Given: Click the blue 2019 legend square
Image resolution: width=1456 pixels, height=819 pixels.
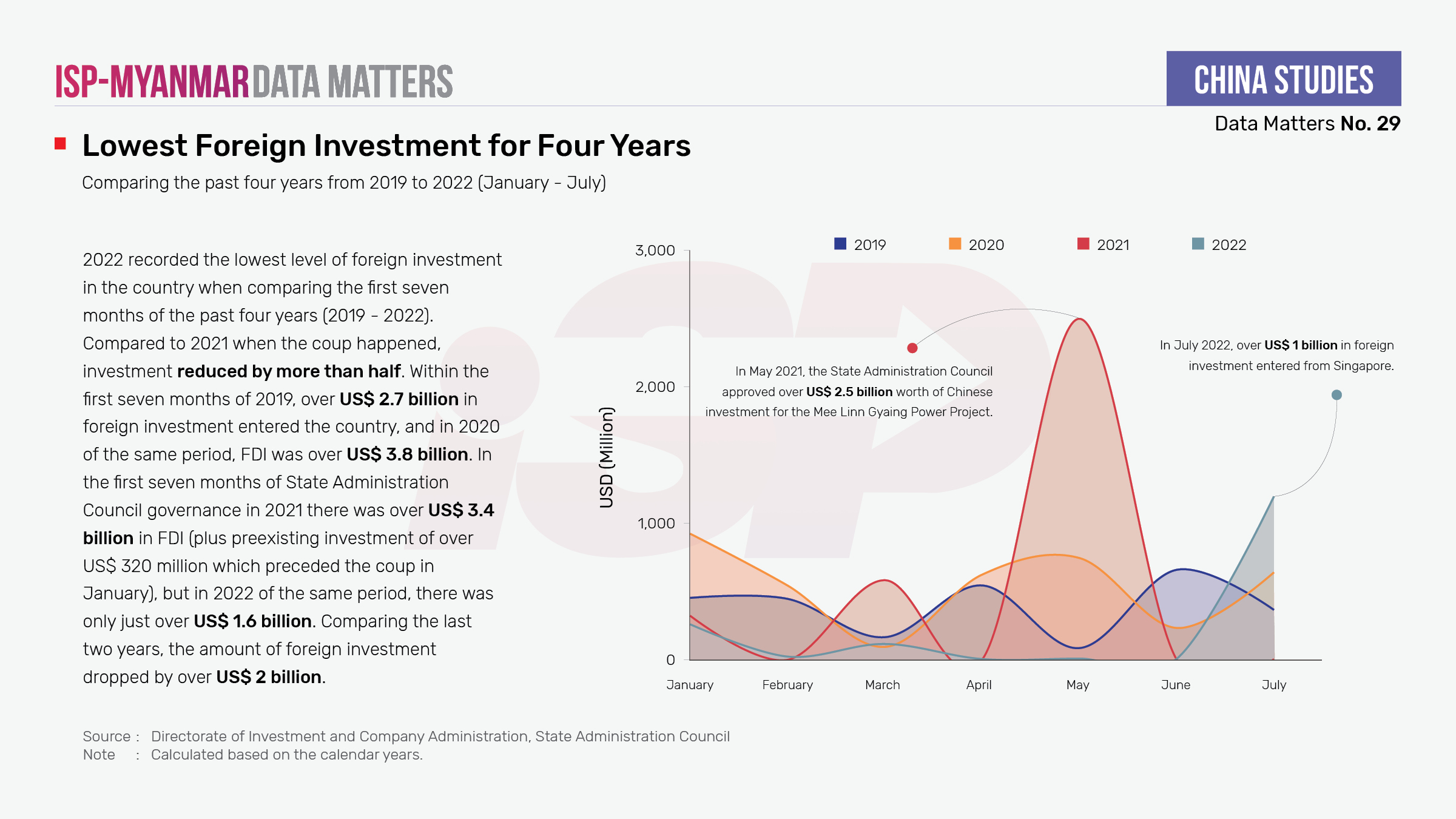Looking at the screenshot, I should tap(840, 244).
